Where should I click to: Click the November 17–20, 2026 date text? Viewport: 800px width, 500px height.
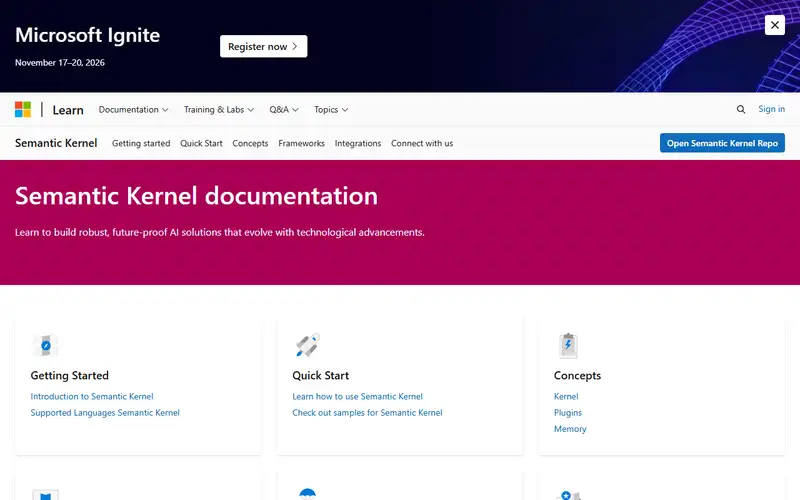[60, 63]
